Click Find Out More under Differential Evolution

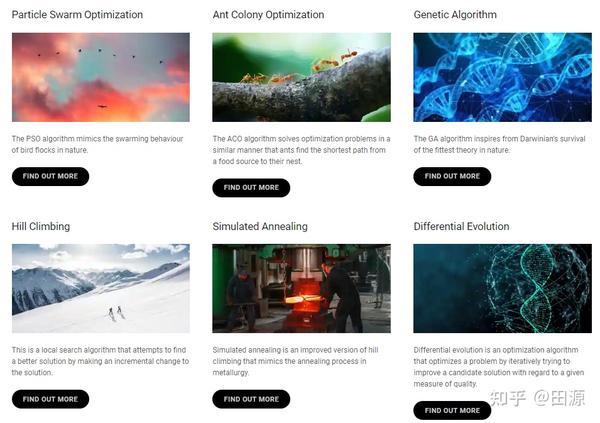point(452,410)
